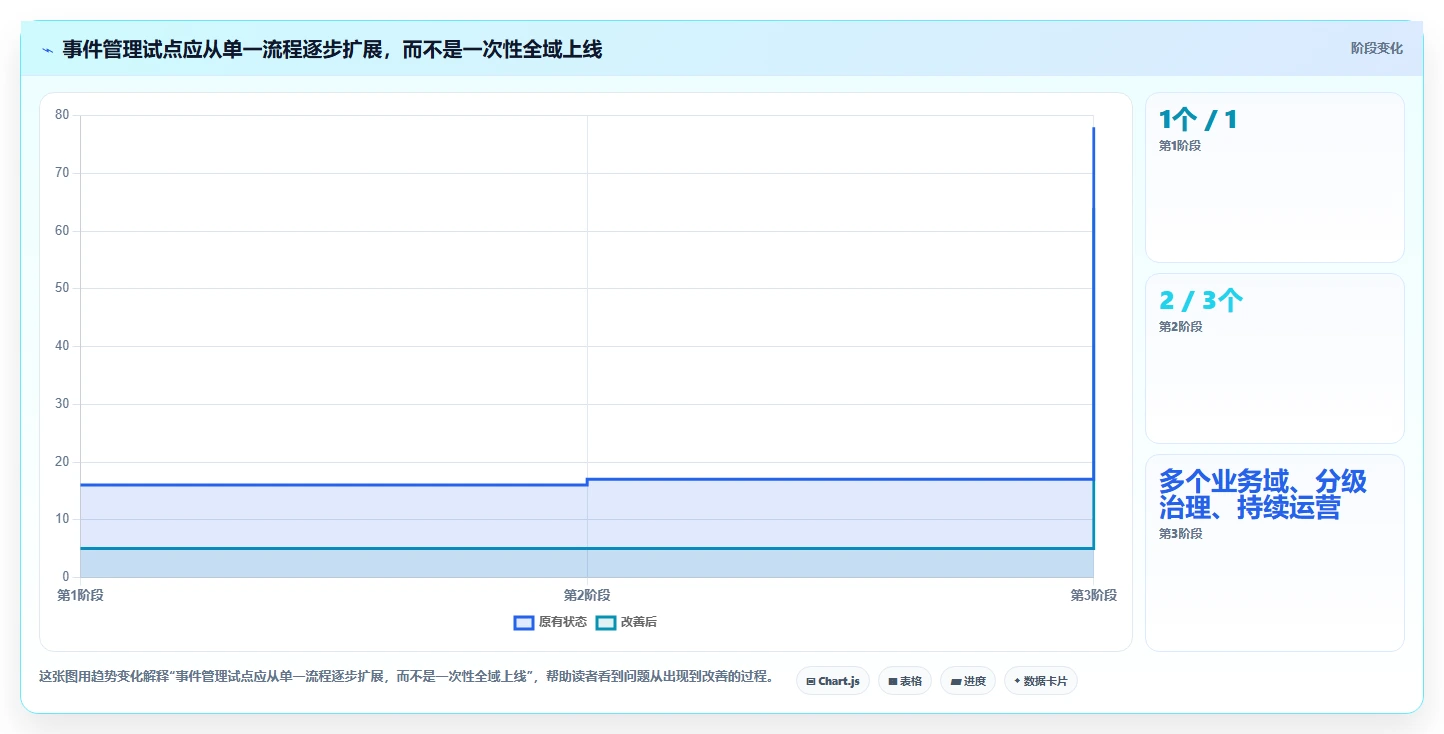Click the 数据卡片 tag icon
The width and height of the screenshot is (1444, 734).
coord(1017,681)
